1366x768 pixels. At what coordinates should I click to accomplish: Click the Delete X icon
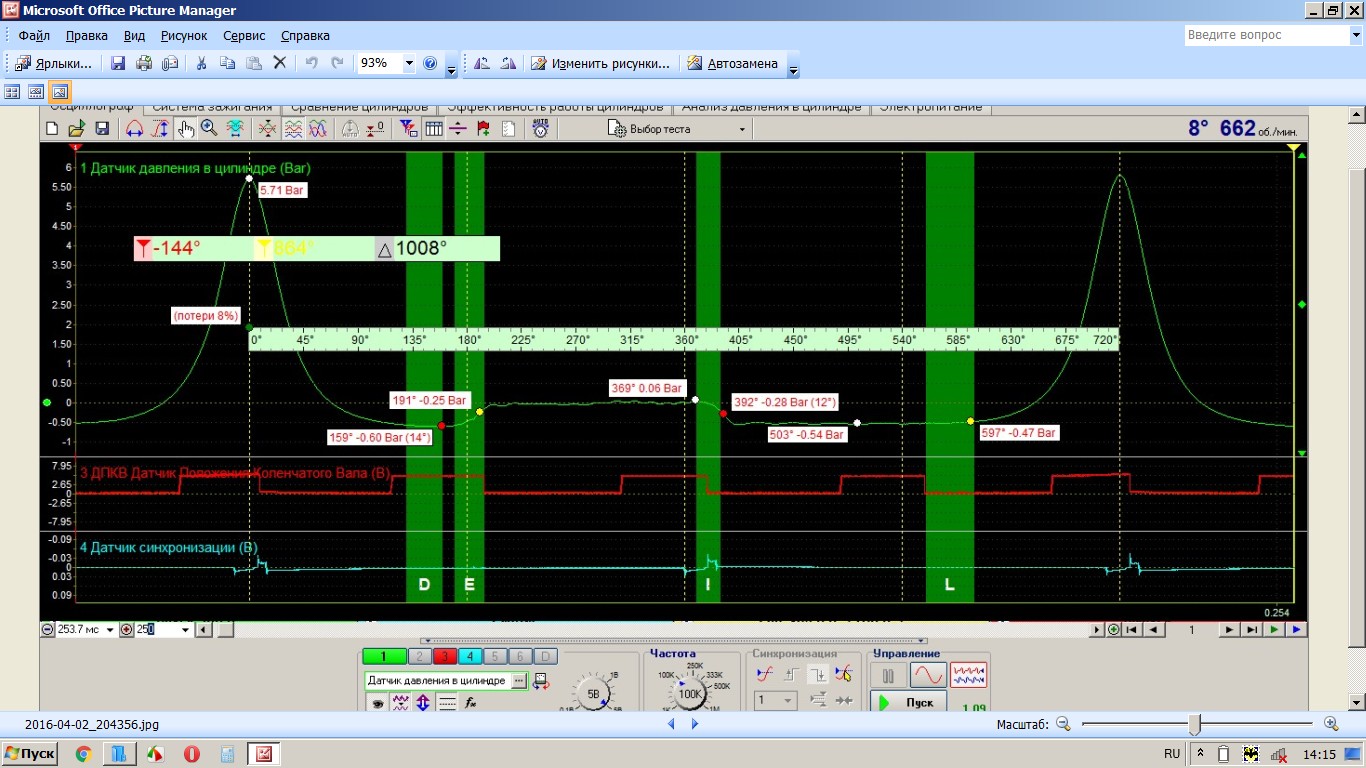[x=280, y=63]
